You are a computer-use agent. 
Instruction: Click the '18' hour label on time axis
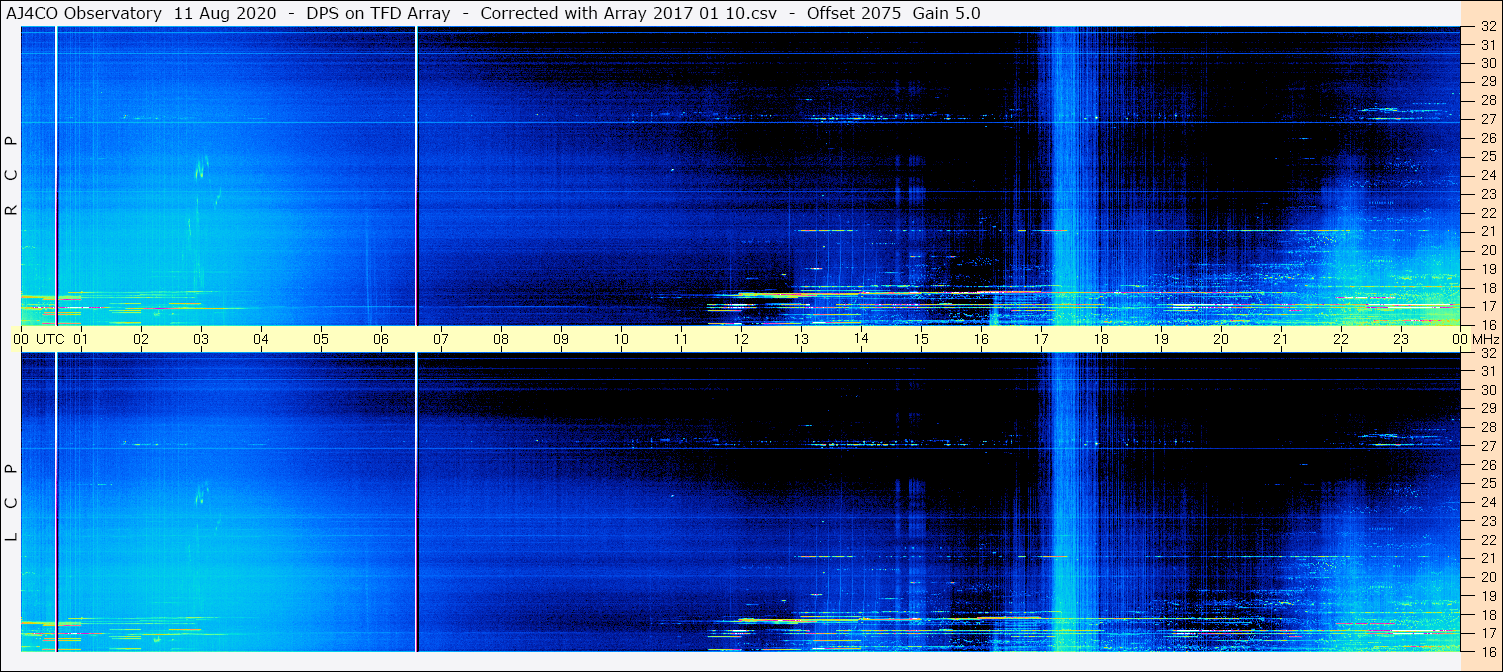1101,339
